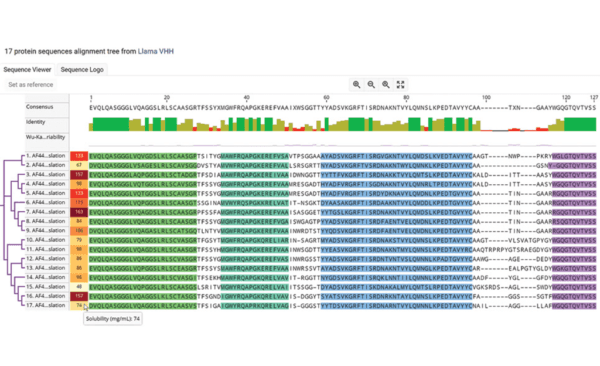Select sequence row 17. AF4...slation
Image resolution: width=600 pixels, height=366 pixels.
45,306
